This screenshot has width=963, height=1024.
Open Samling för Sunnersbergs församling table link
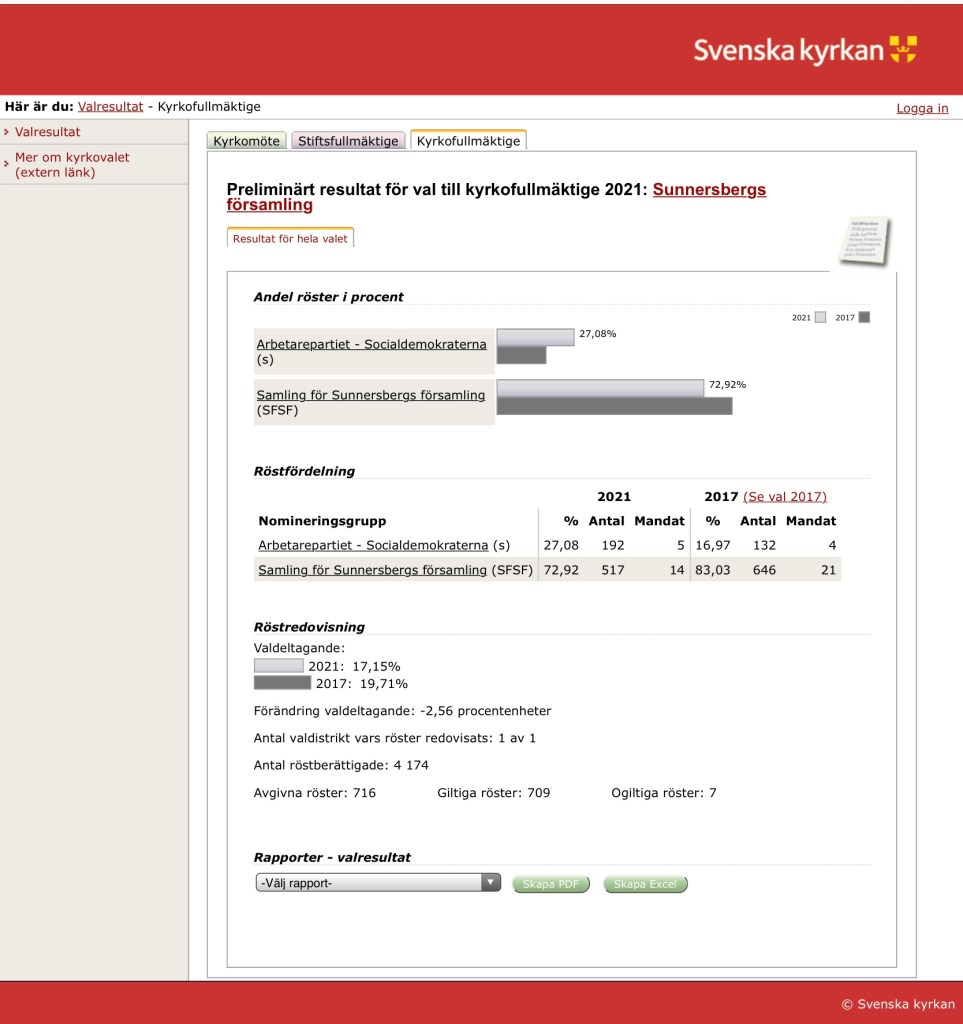pos(373,570)
